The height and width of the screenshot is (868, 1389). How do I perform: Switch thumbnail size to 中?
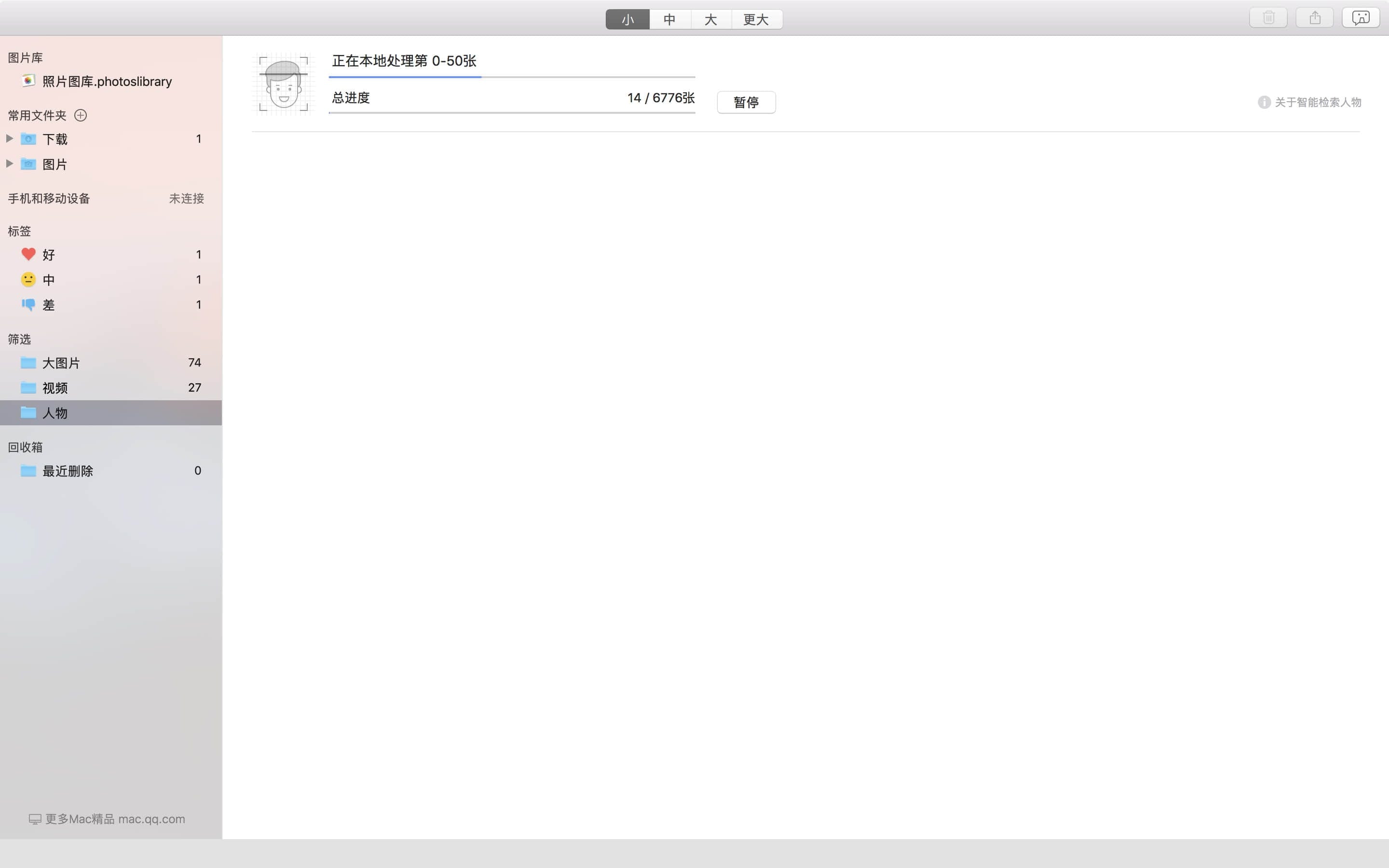[x=669, y=19]
